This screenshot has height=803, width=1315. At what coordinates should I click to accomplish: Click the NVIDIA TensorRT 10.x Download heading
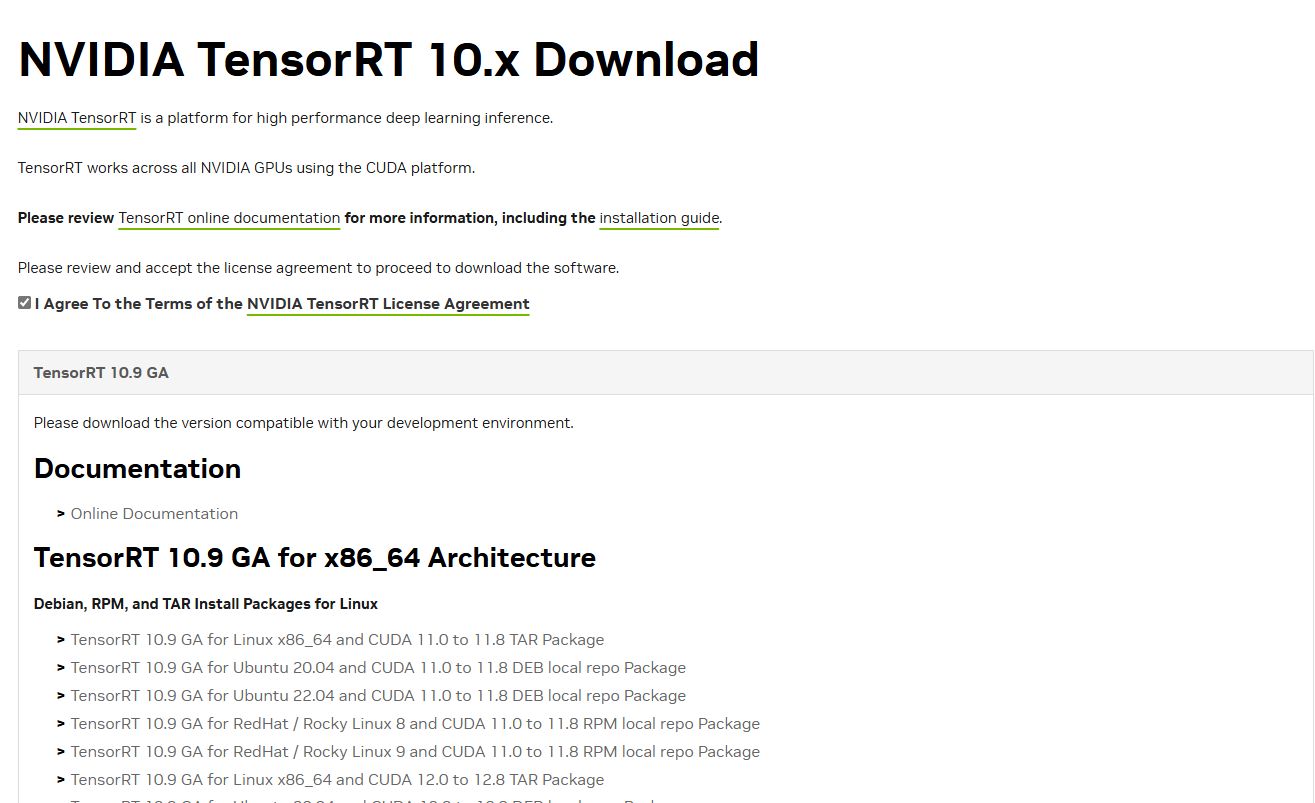[389, 60]
